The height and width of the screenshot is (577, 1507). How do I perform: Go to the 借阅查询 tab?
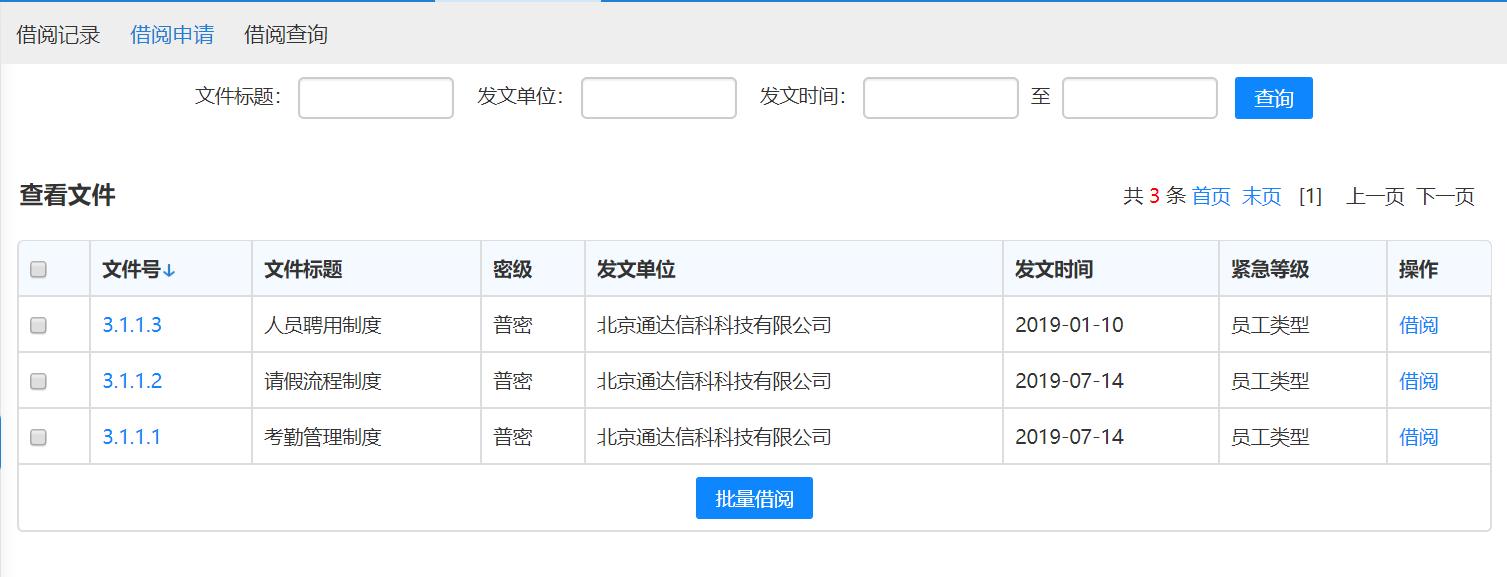[286, 35]
